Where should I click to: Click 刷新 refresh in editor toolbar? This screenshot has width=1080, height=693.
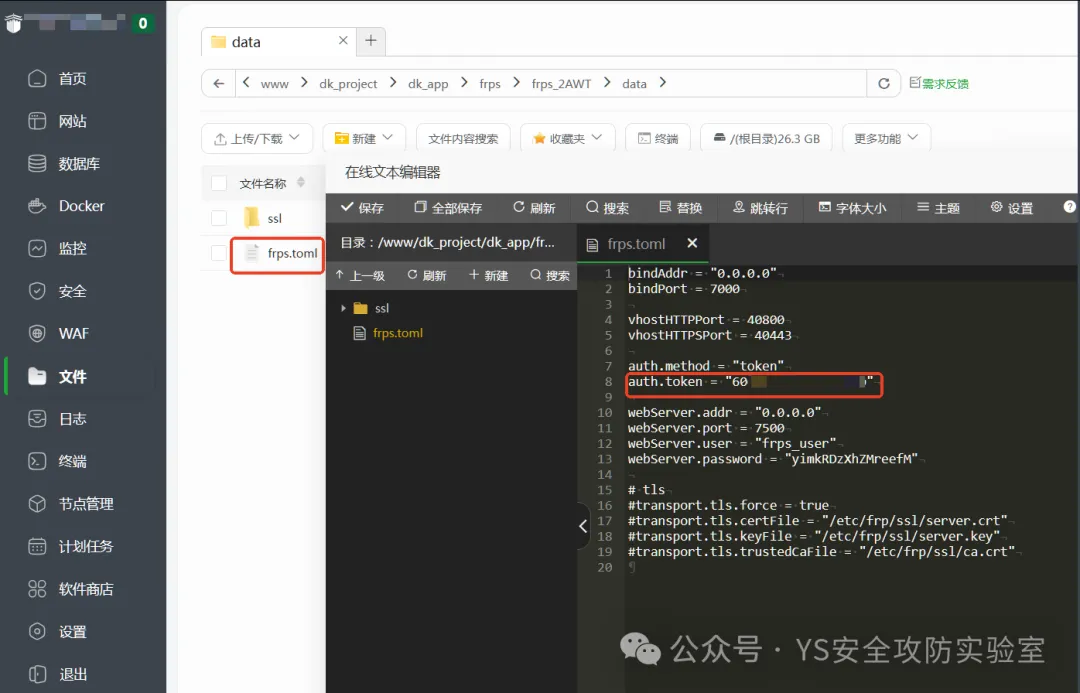(534, 207)
